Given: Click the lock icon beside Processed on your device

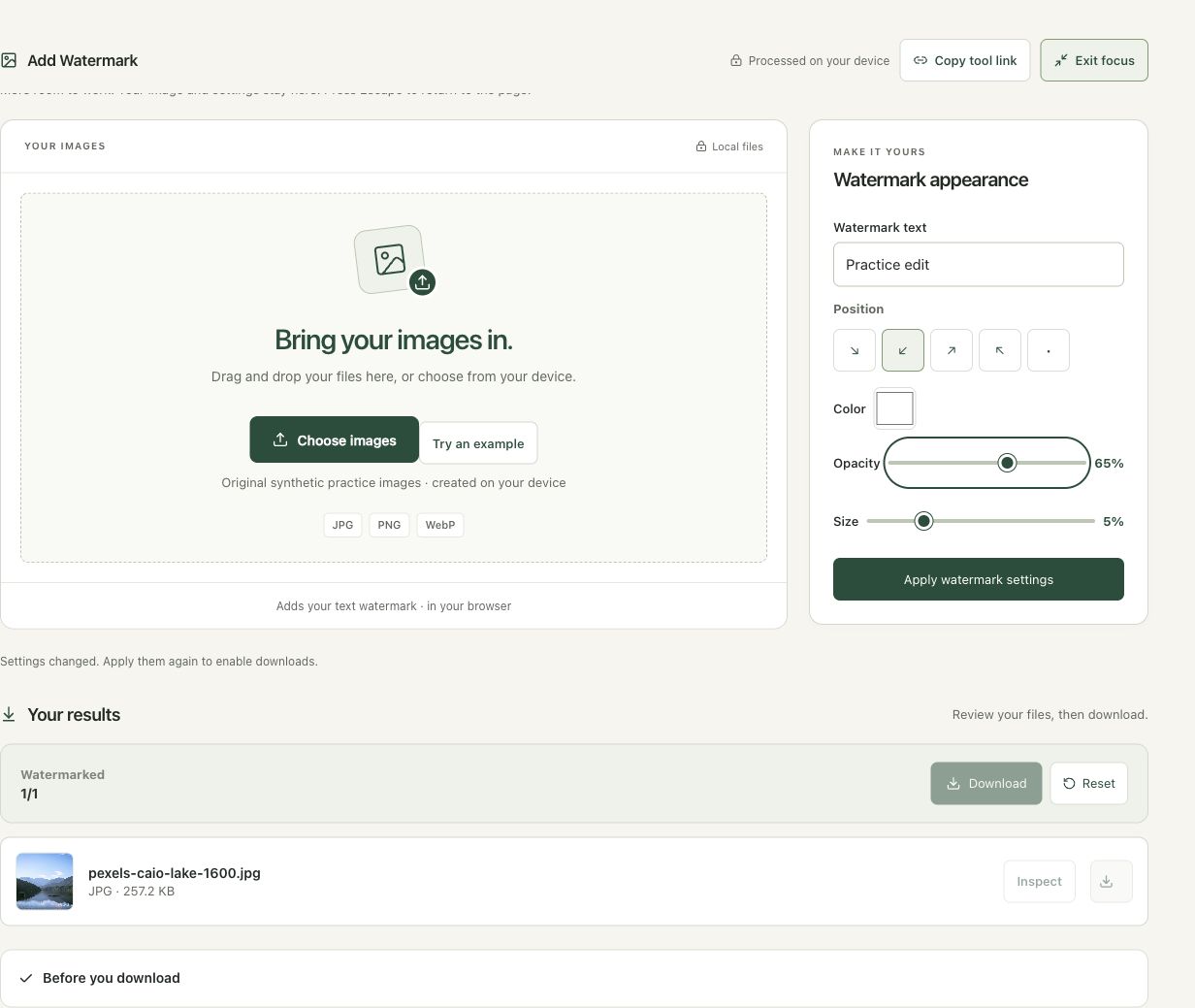Looking at the screenshot, I should (736, 60).
